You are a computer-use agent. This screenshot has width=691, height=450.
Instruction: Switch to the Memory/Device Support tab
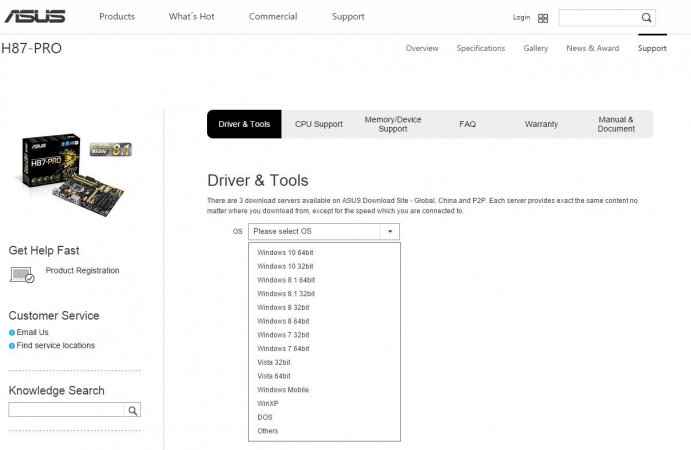coord(393,124)
